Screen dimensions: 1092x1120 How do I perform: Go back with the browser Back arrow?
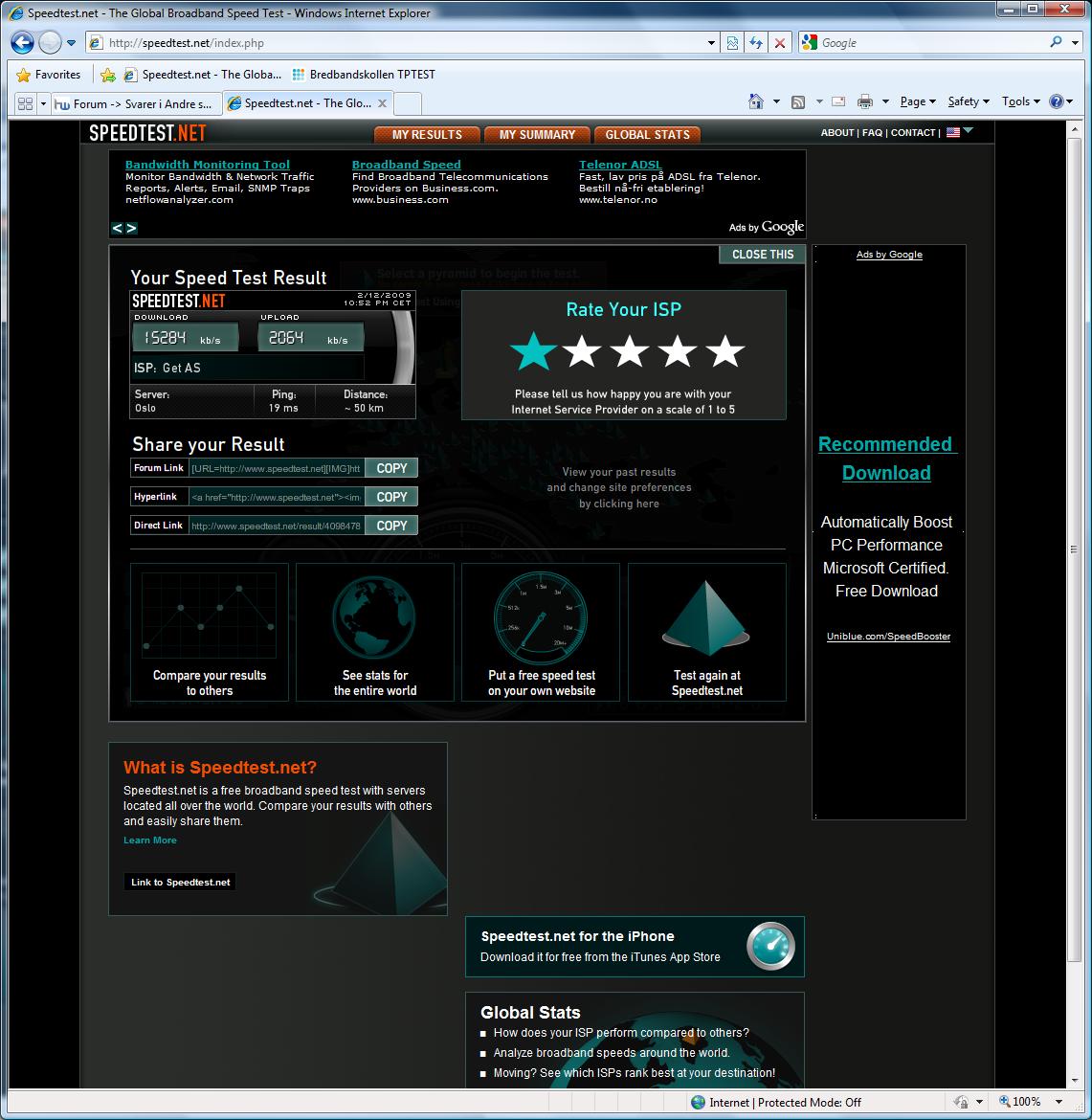point(22,43)
